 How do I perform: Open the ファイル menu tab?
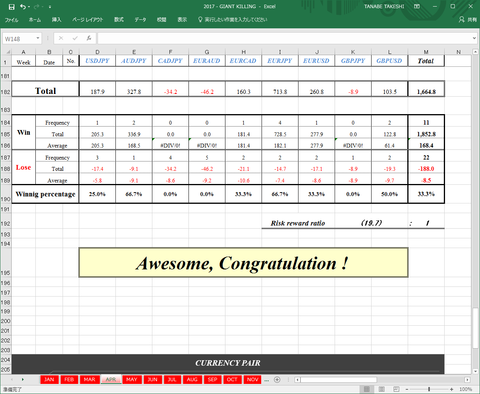coord(11,20)
